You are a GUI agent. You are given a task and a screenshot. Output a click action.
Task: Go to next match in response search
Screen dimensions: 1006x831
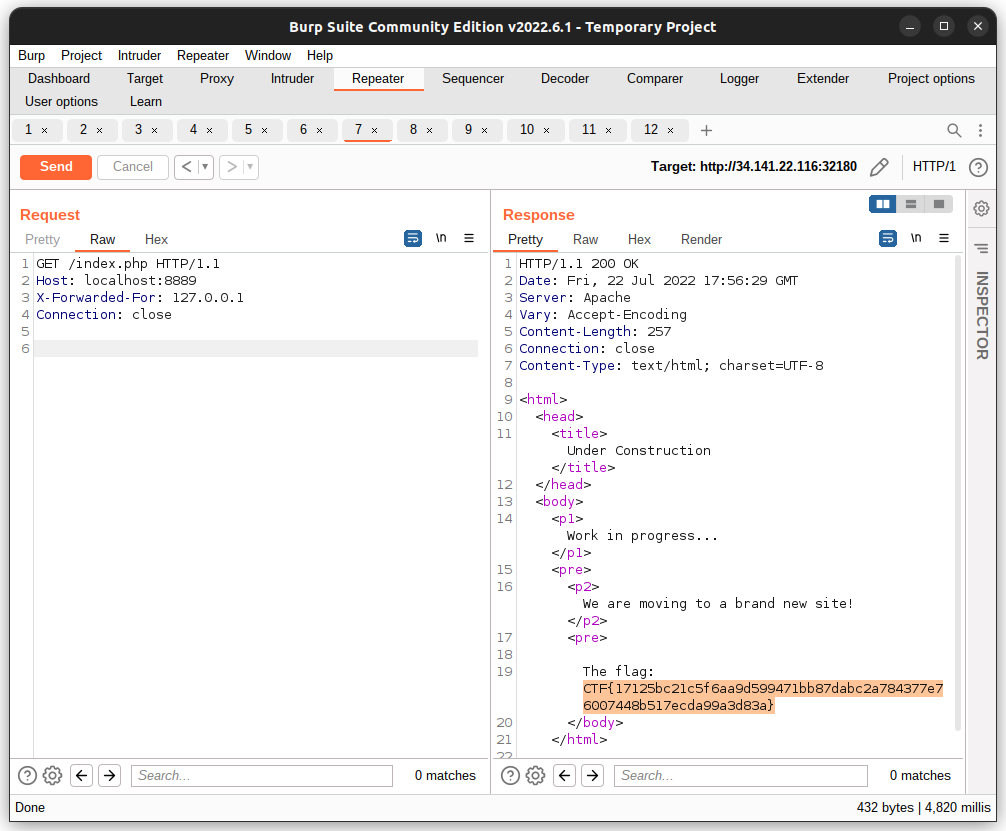(x=592, y=775)
